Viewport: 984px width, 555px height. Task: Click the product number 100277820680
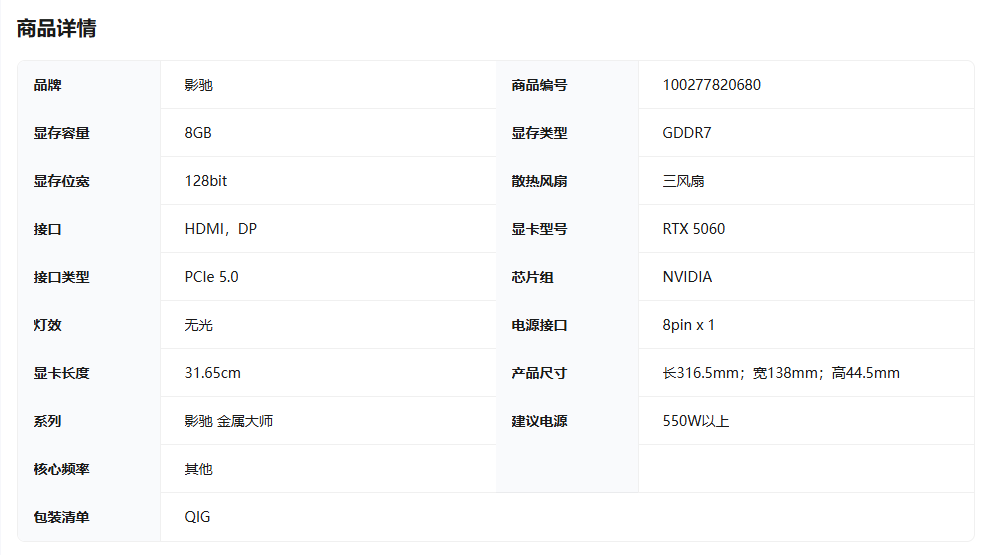[711, 85]
